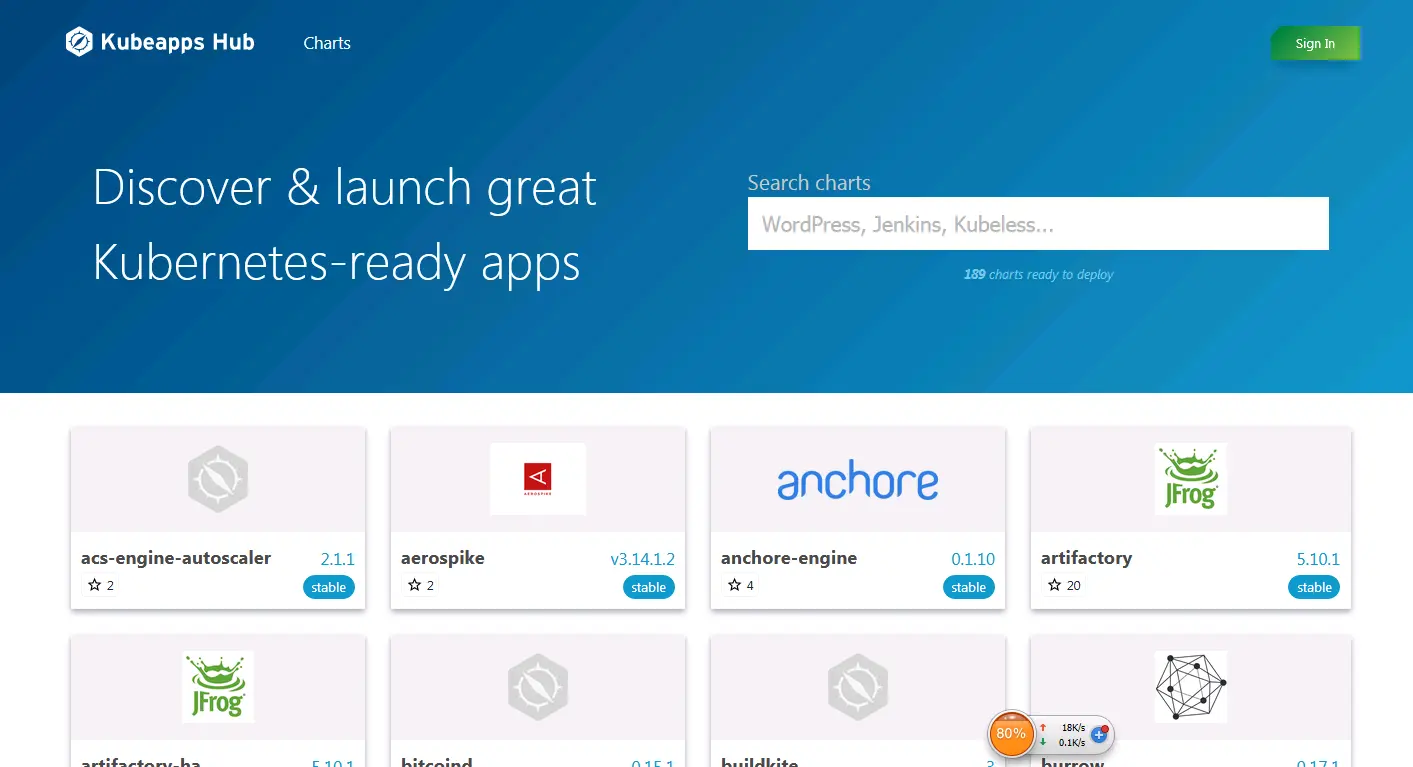1413x767 pixels.
Task: Click the JFrog logo on artifactory card
Action: [1190, 479]
